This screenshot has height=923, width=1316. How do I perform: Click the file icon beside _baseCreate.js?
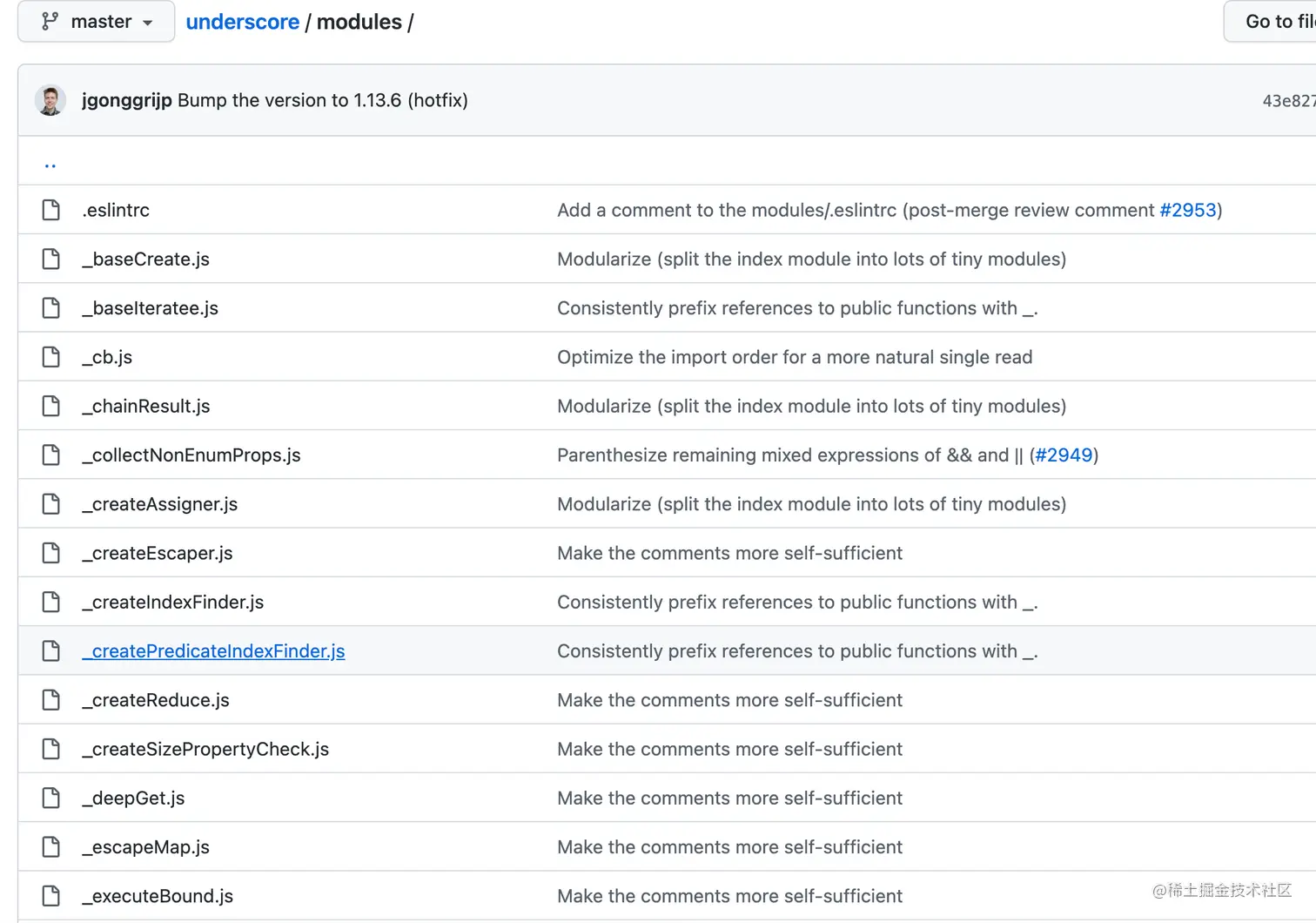[x=51, y=259]
